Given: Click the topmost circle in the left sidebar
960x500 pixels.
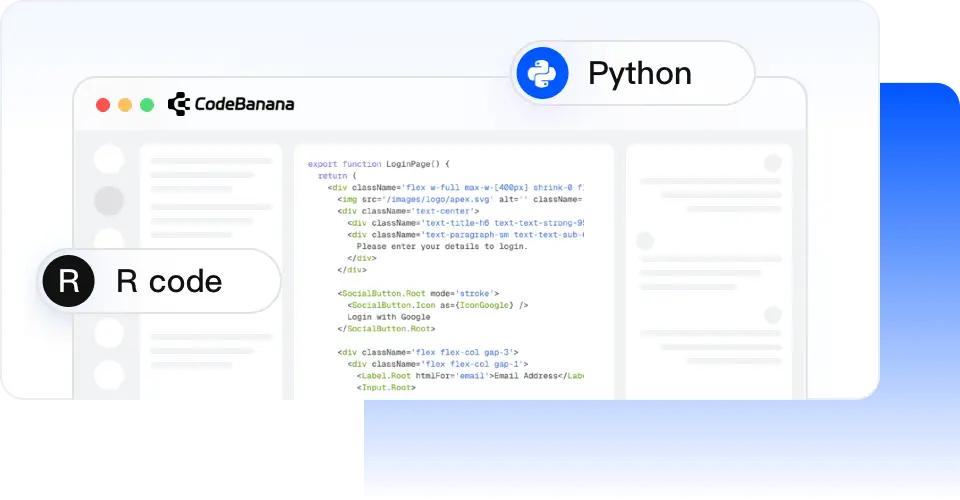Looking at the screenshot, I should 108,159.
